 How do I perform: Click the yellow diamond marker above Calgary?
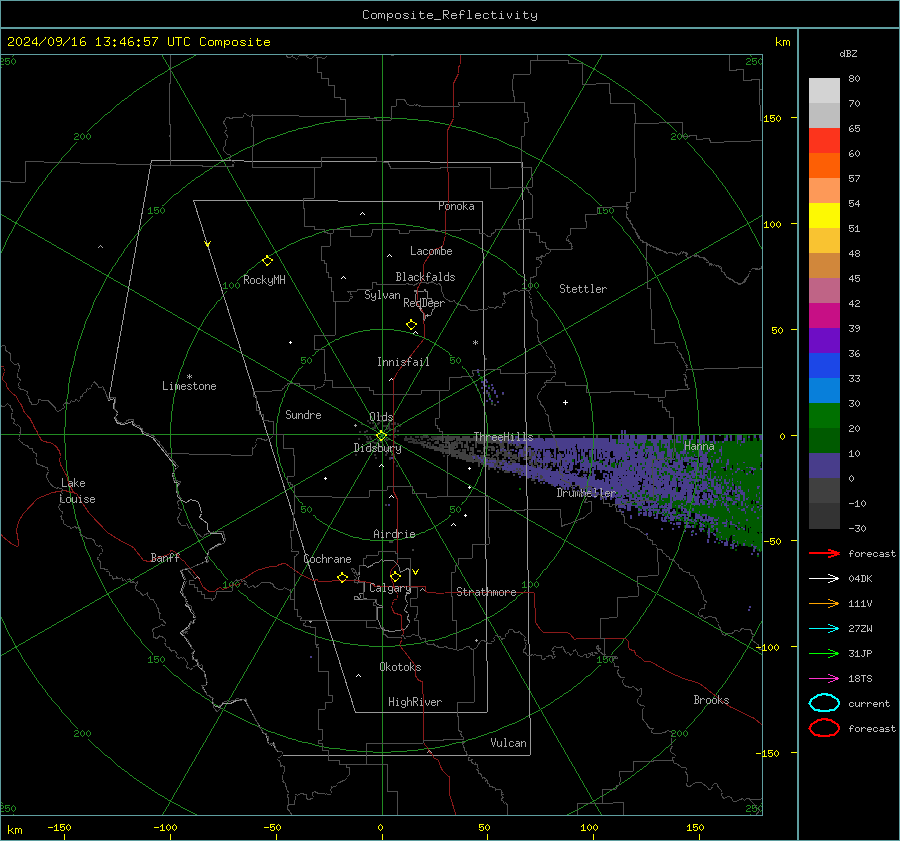coord(395,576)
